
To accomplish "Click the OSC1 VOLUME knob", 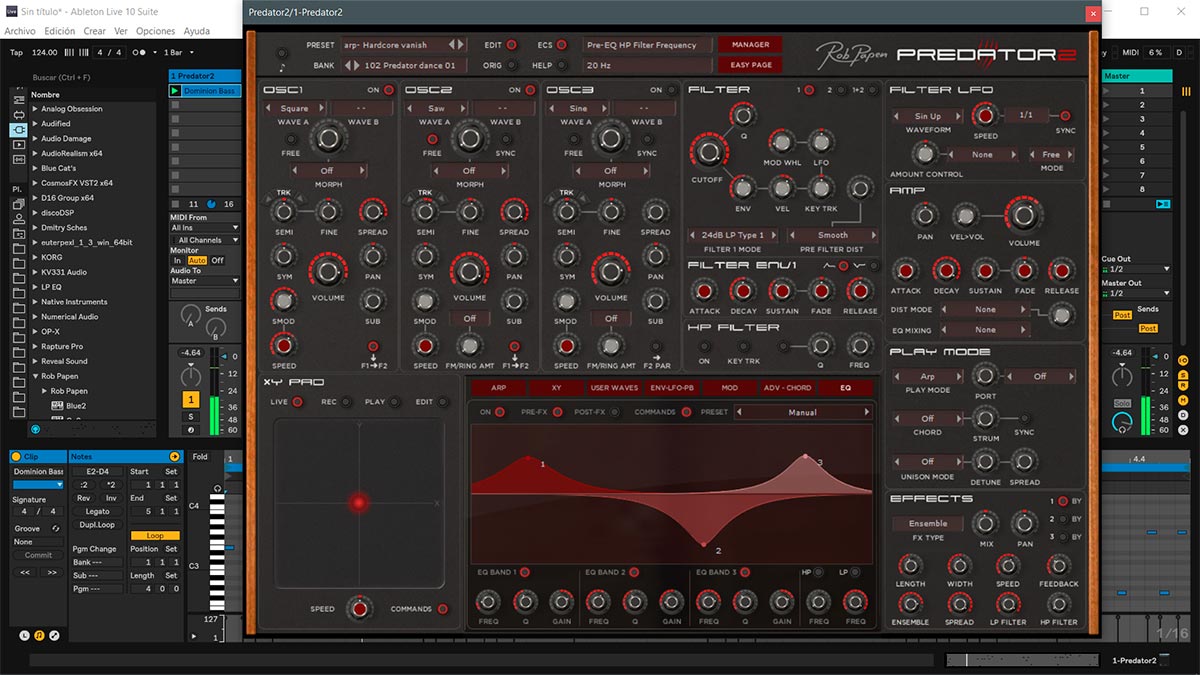I will [327, 270].
